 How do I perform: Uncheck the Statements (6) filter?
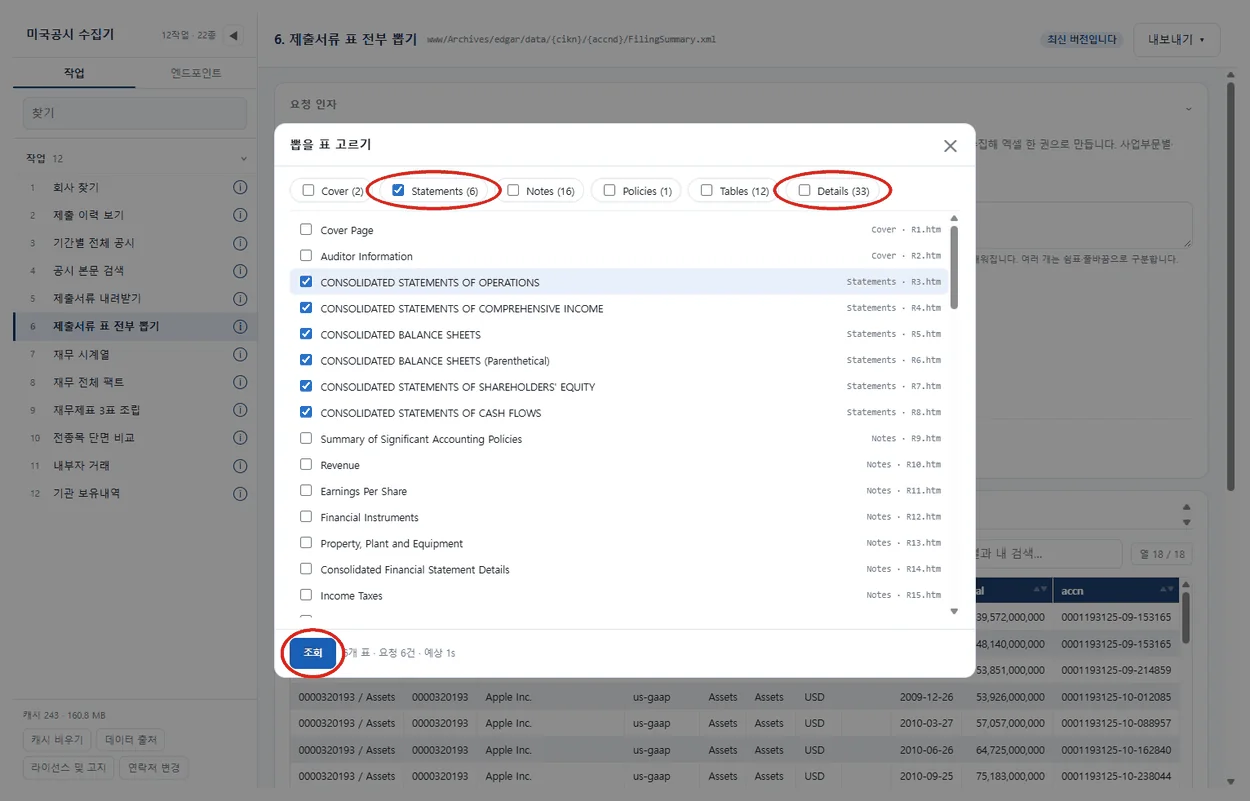pyautogui.click(x=398, y=191)
